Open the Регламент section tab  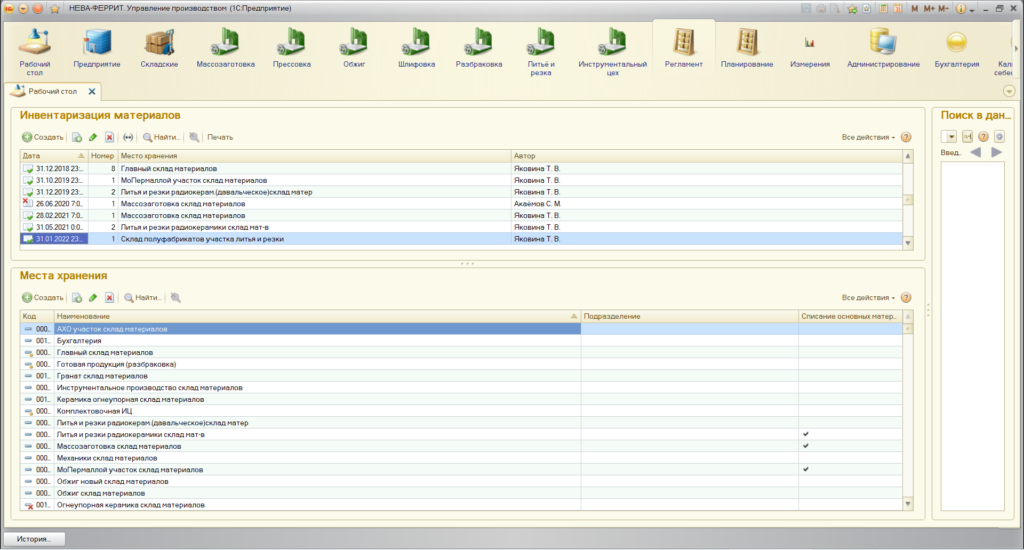pos(684,49)
